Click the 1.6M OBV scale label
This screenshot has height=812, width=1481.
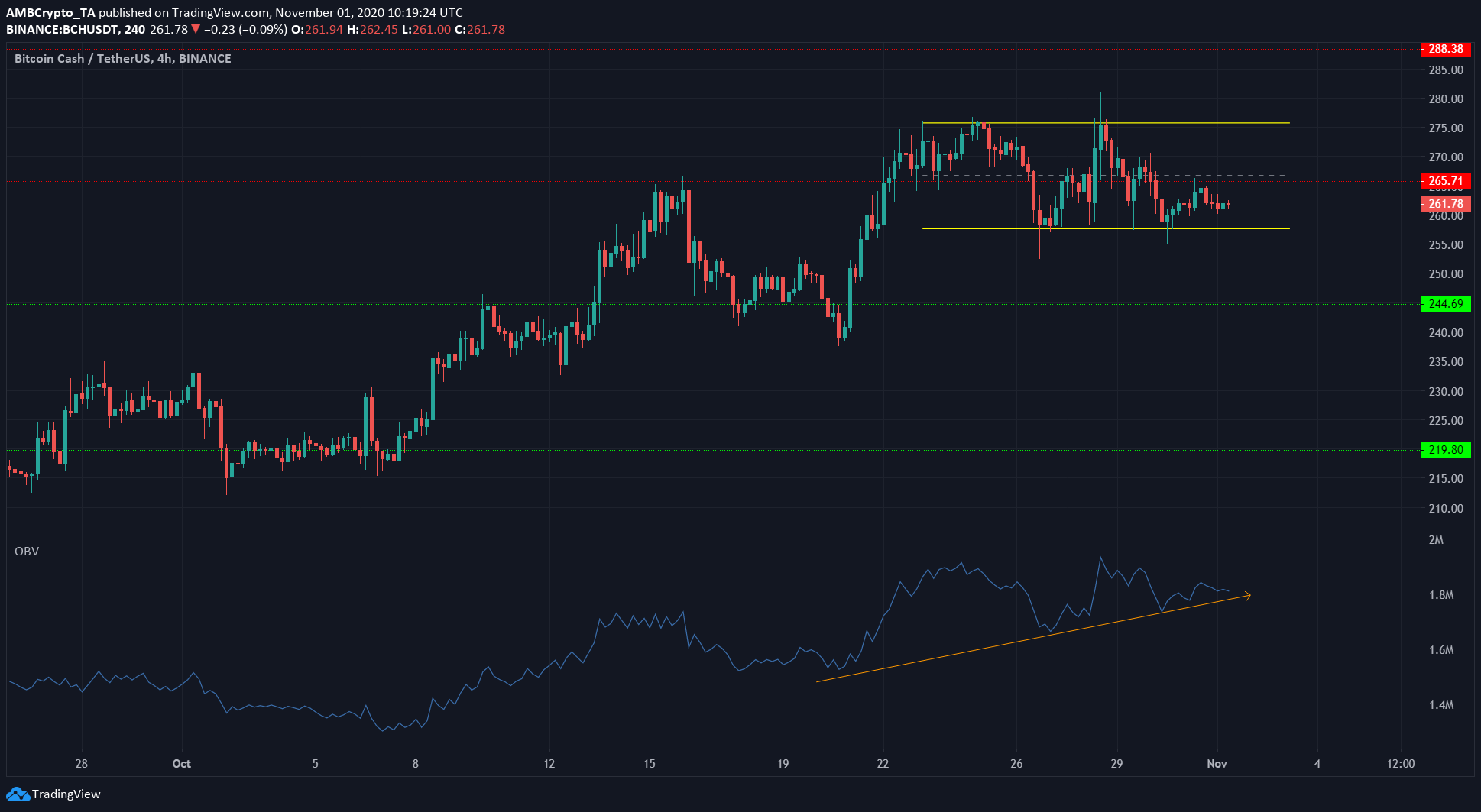1441,650
